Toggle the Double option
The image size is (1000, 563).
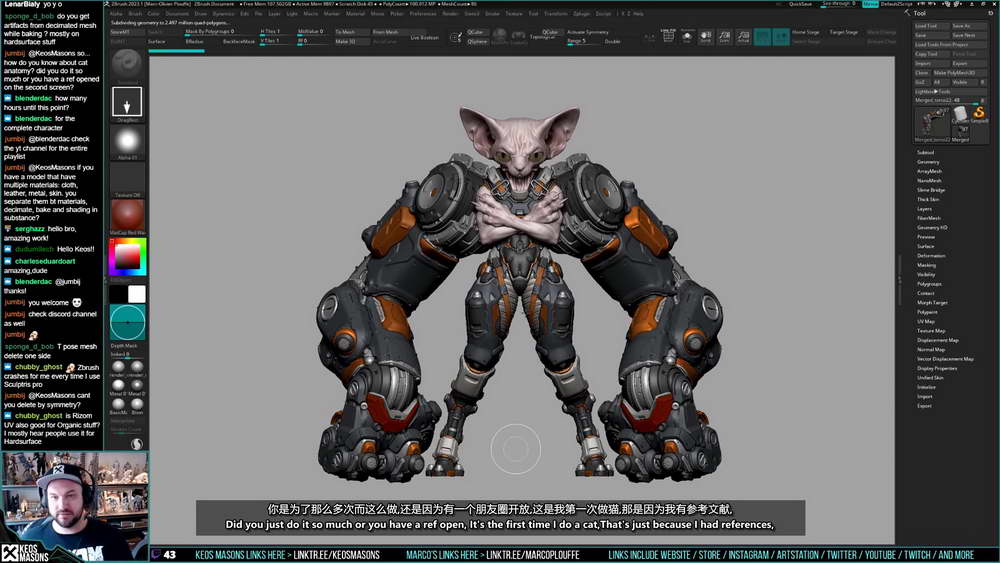(x=612, y=41)
